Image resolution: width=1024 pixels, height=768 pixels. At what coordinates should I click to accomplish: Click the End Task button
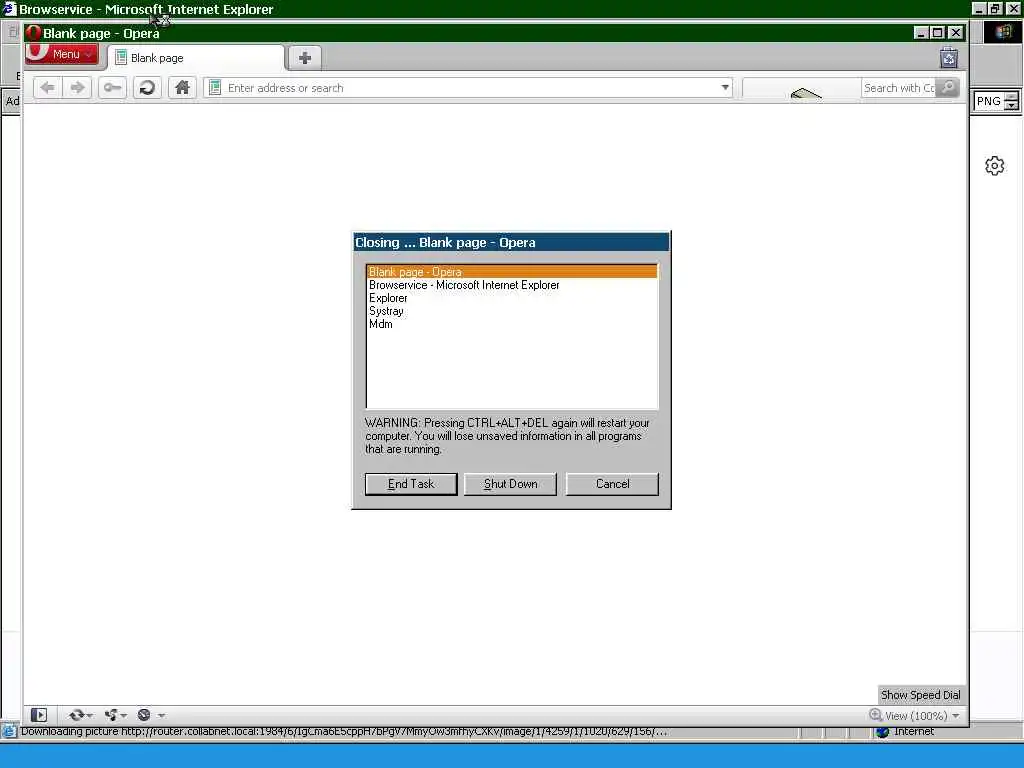(x=411, y=484)
